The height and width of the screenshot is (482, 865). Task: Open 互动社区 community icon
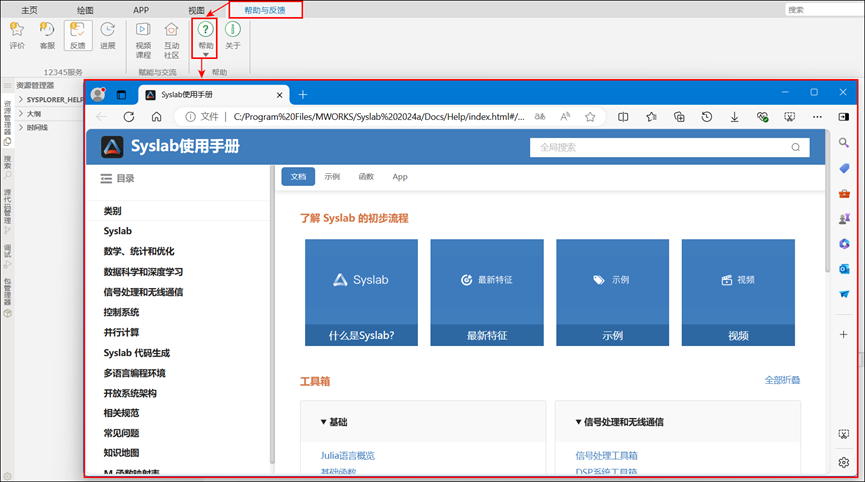pos(172,30)
